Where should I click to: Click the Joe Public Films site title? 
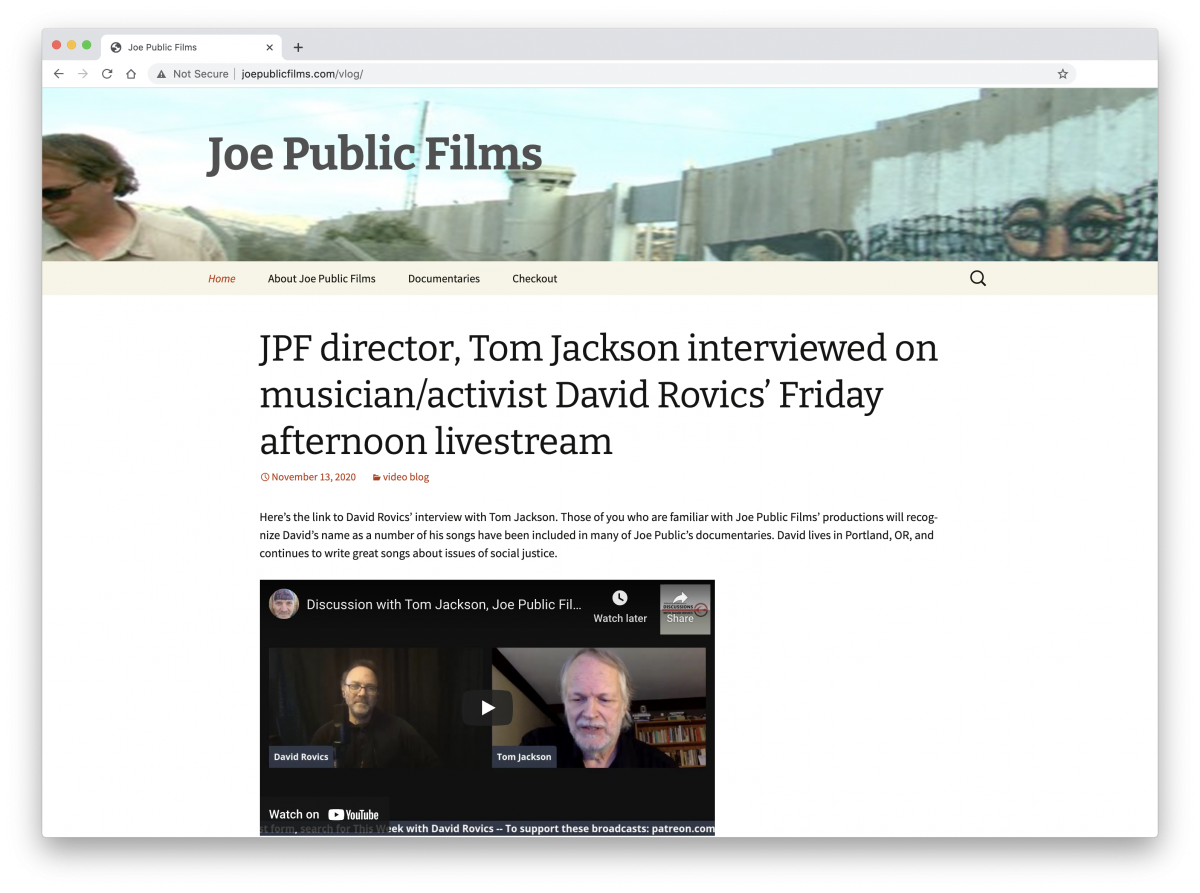coord(374,154)
